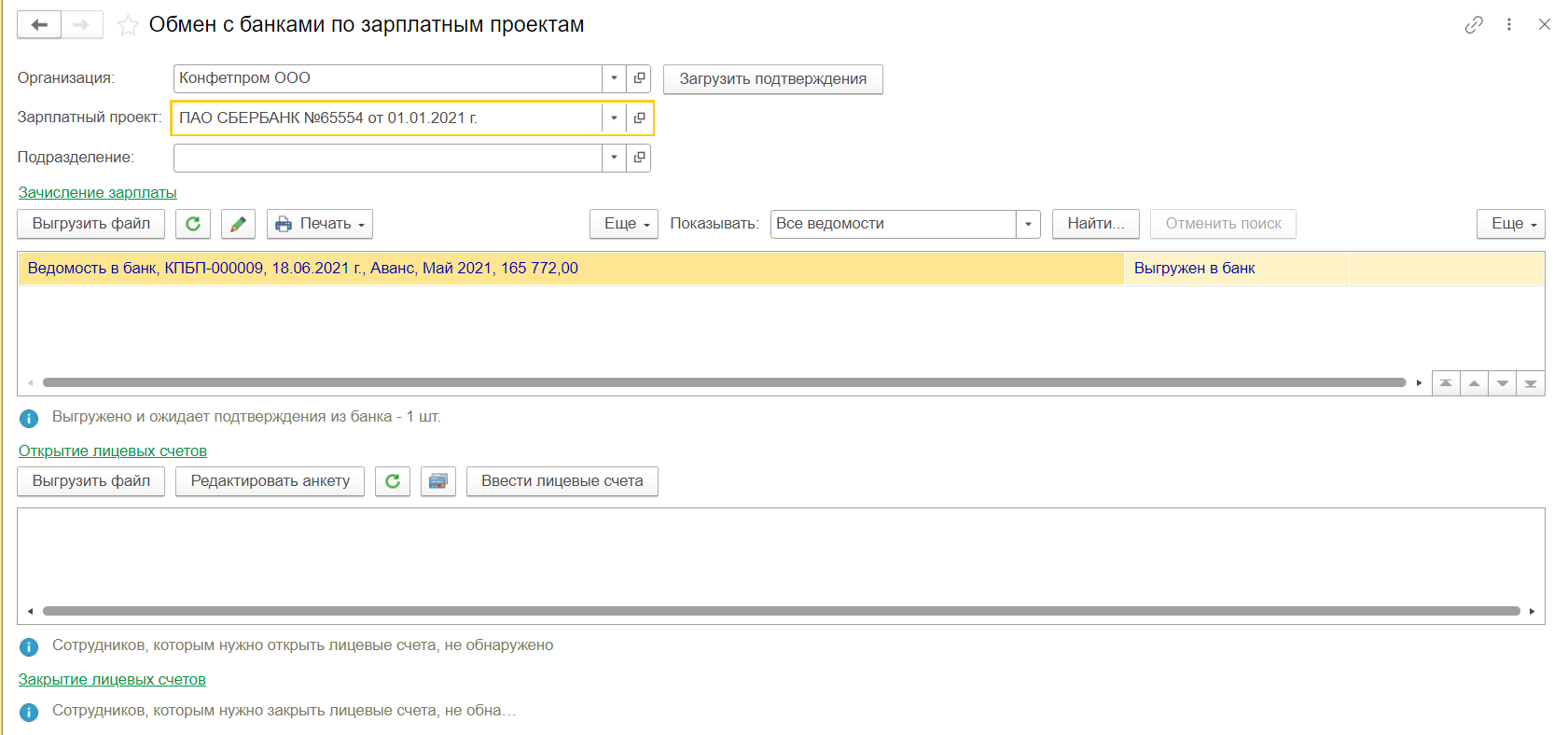The height and width of the screenshot is (735, 1568).
Task: Open organization Конфетпром ООО card icon
Action: click(639, 78)
